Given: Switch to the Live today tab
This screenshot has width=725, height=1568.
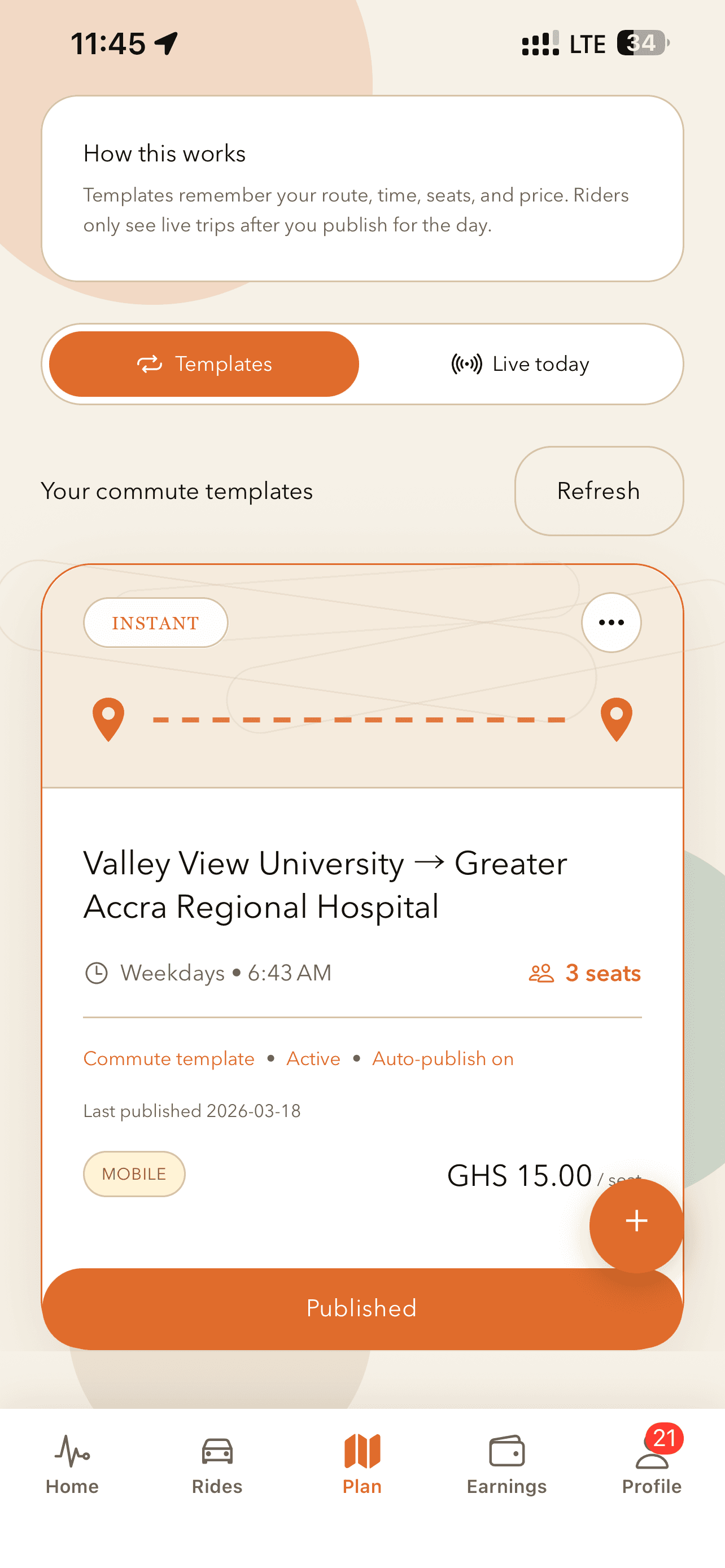Looking at the screenshot, I should [521, 363].
